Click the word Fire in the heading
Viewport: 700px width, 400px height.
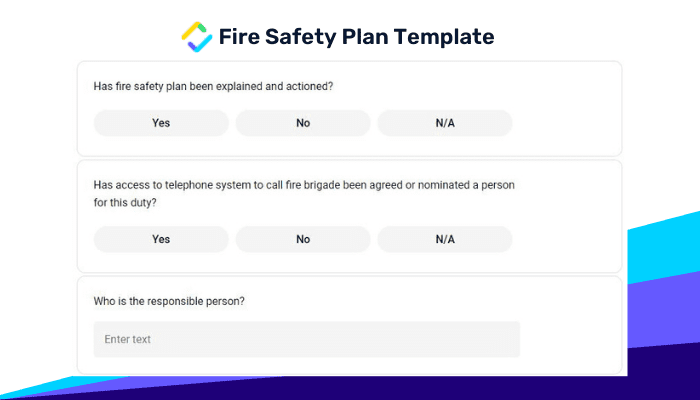pyautogui.click(x=239, y=37)
